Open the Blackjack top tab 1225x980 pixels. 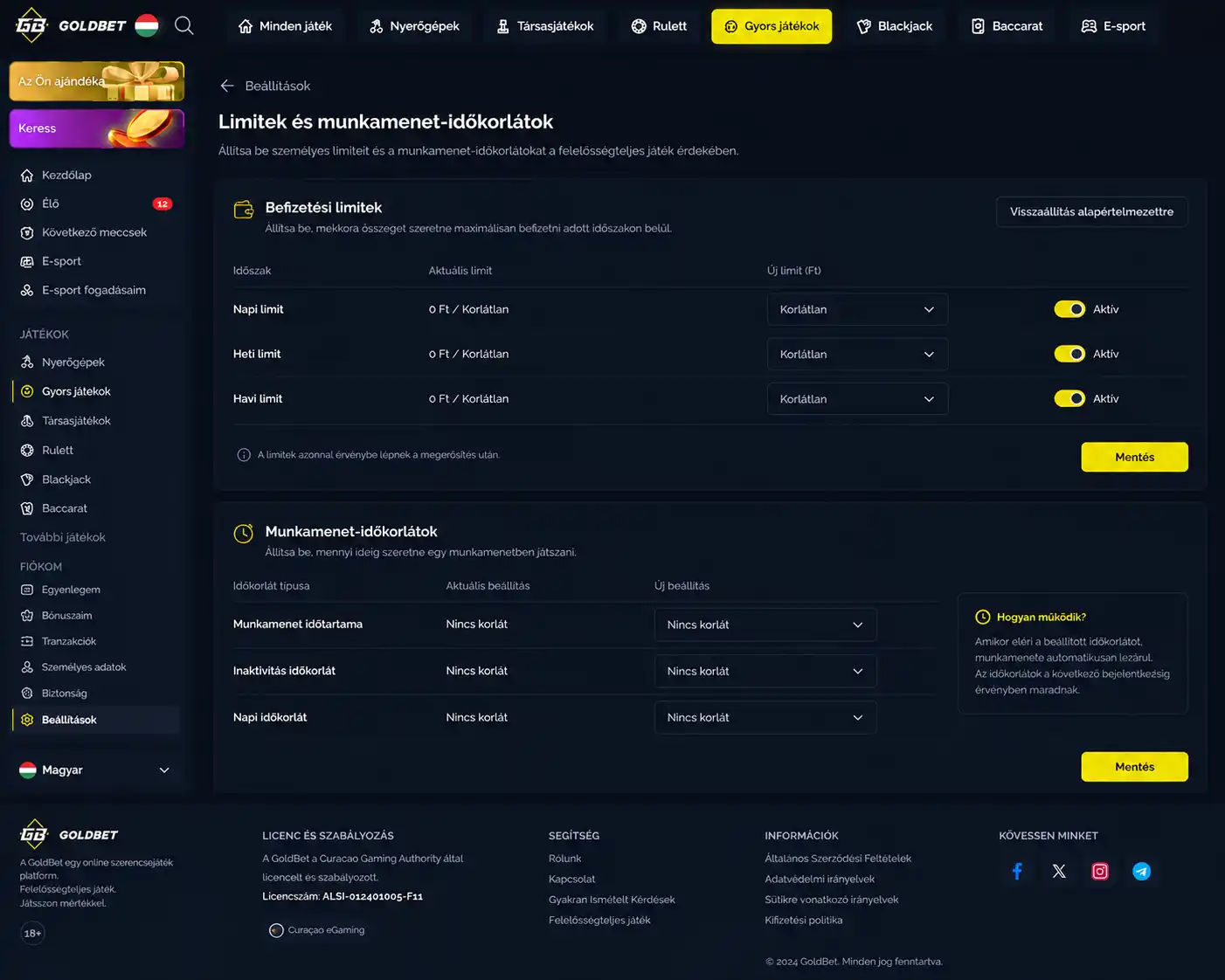click(x=895, y=26)
